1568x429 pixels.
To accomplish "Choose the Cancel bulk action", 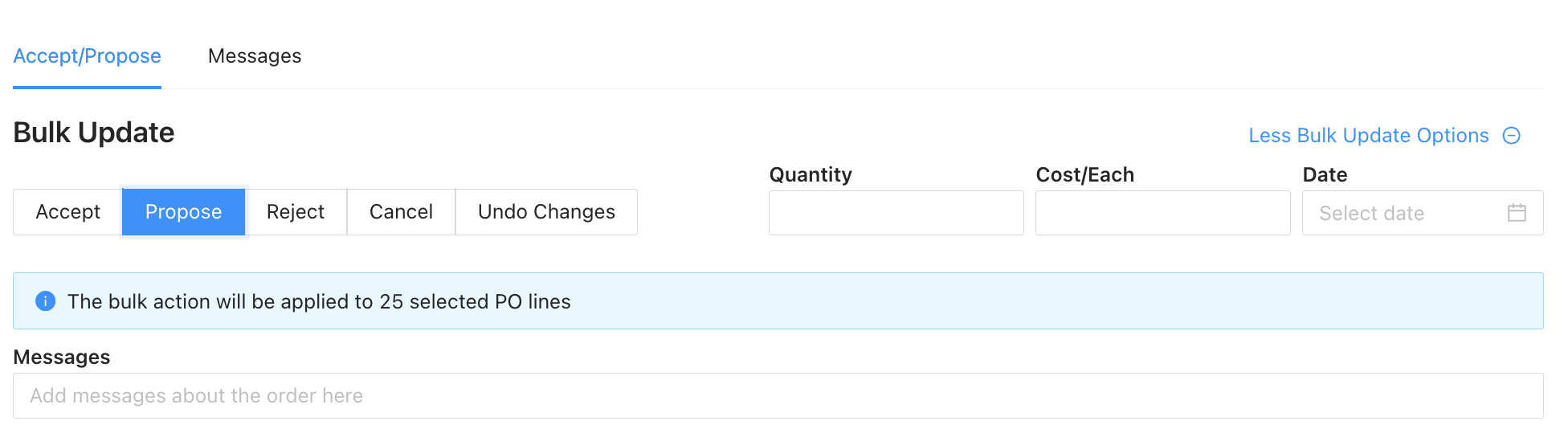I will point(401,212).
